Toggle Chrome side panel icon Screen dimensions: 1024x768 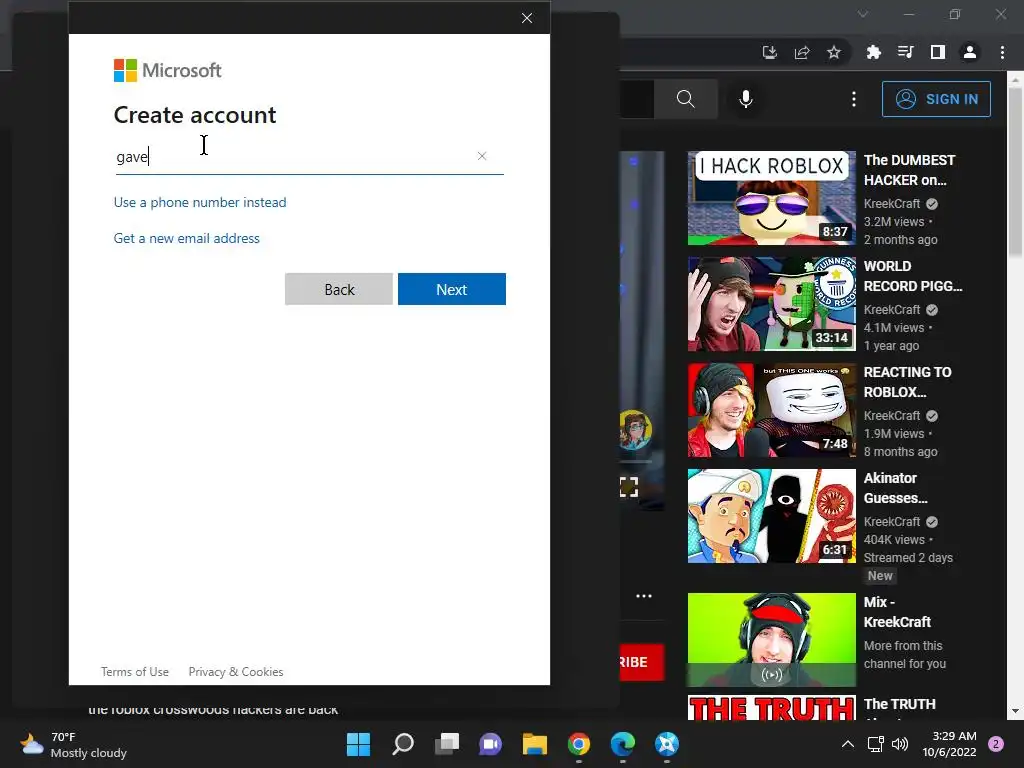(x=938, y=52)
